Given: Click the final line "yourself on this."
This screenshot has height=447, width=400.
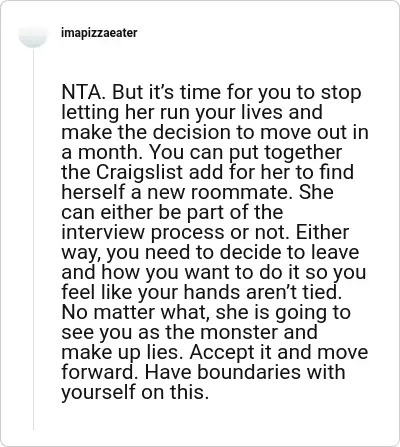Looking at the screenshot, I should [x=135, y=392].
